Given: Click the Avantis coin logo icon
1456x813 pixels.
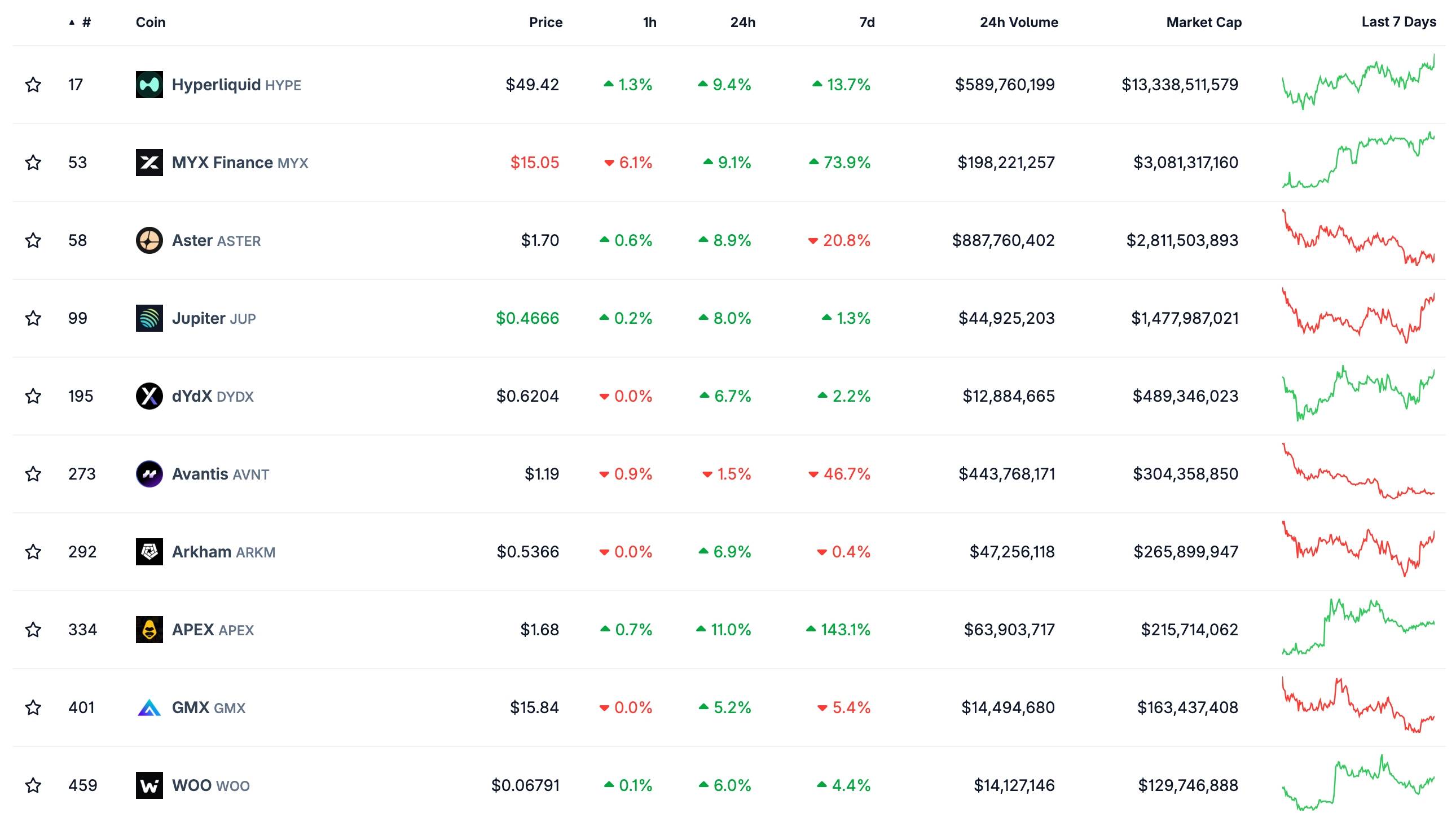Looking at the screenshot, I should (149, 474).
